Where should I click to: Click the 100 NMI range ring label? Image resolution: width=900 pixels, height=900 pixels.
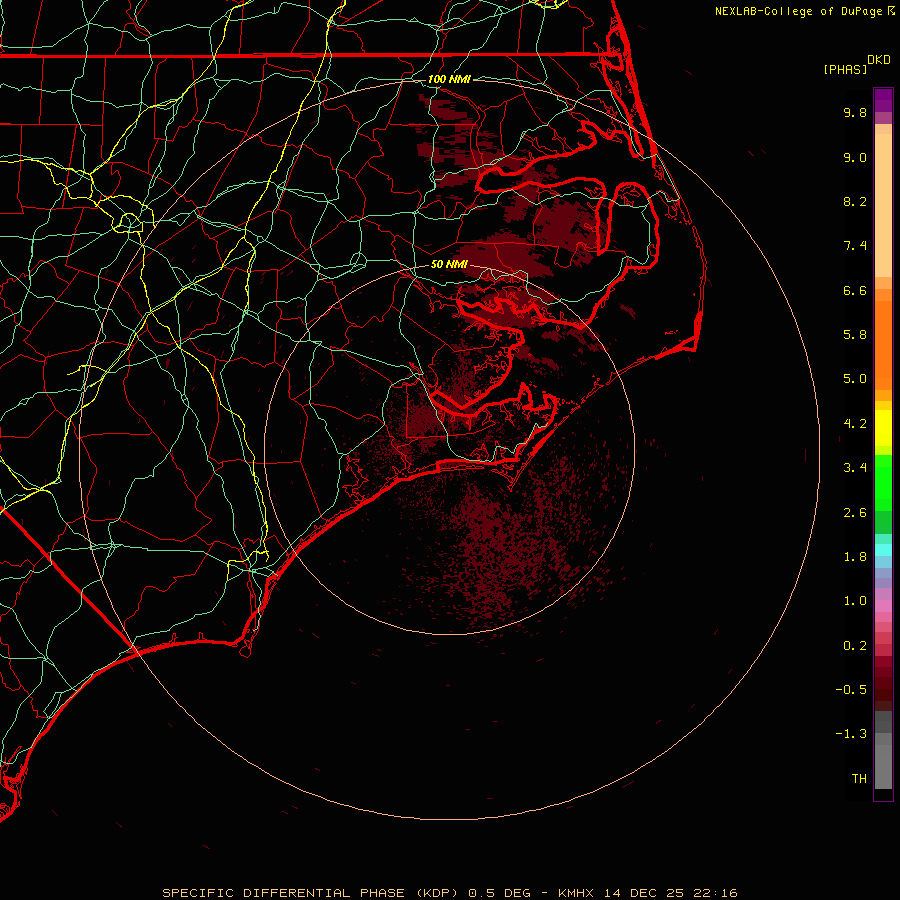click(x=448, y=79)
